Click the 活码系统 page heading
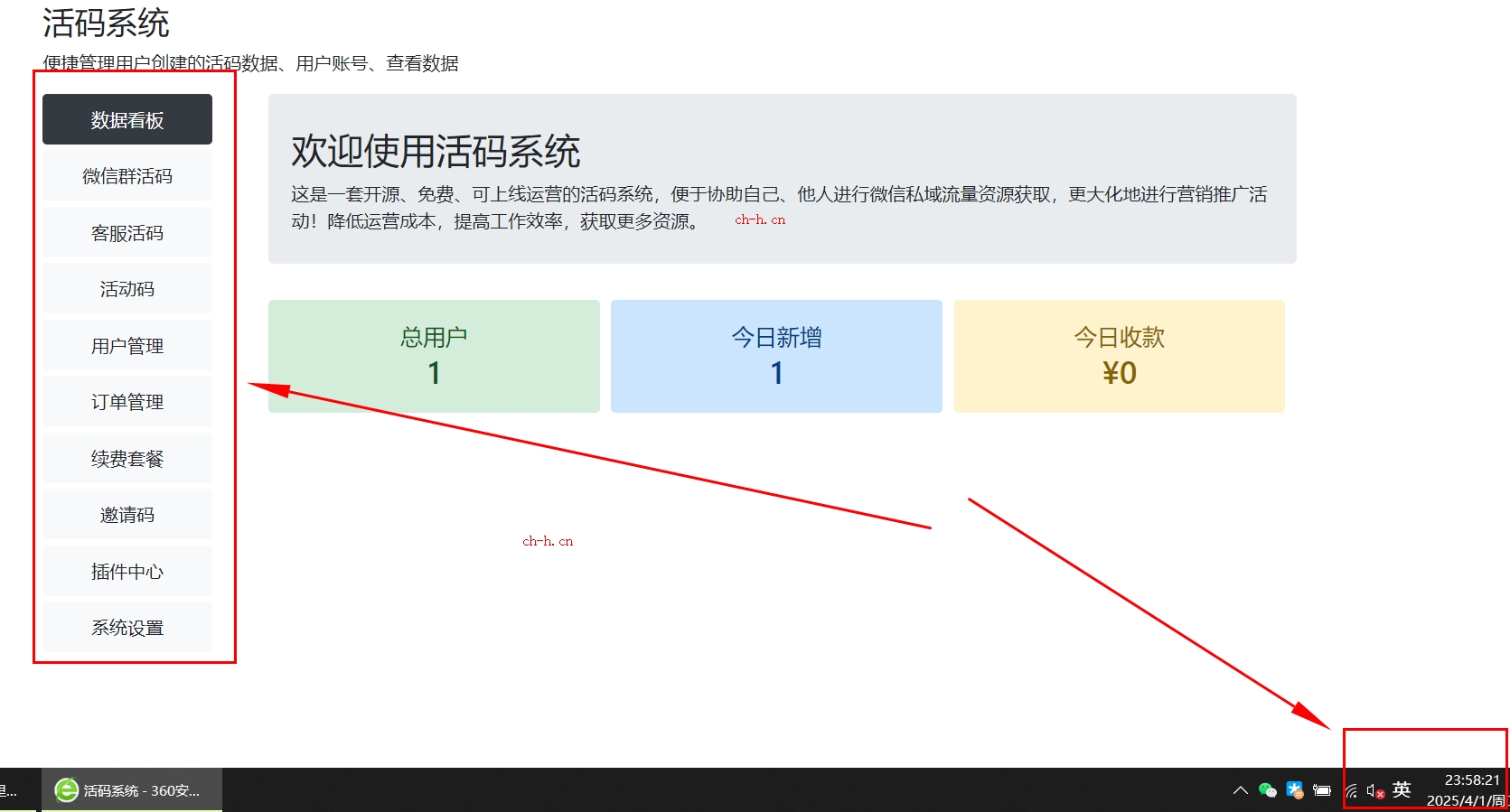1510x812 pixels. (x=106, y=23)
